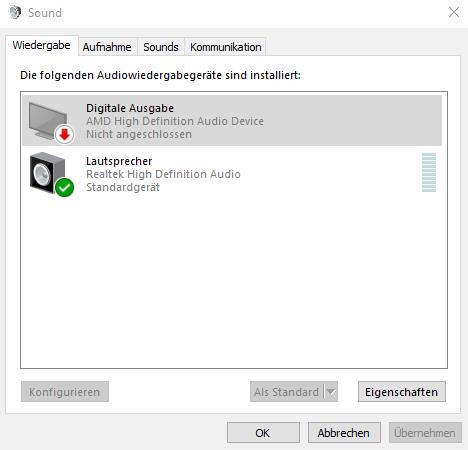Click the Als Standard button
The width and height of the screenshot is (468, 450).
point(287,392)
